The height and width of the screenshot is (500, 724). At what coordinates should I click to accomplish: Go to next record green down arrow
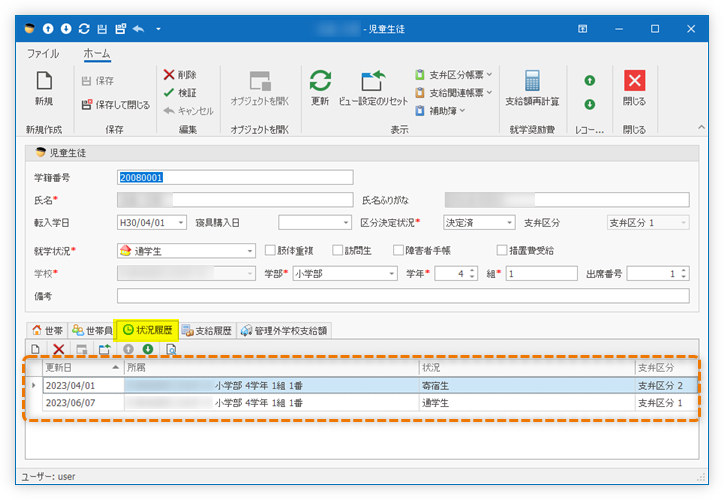click(x=590, y=104)
